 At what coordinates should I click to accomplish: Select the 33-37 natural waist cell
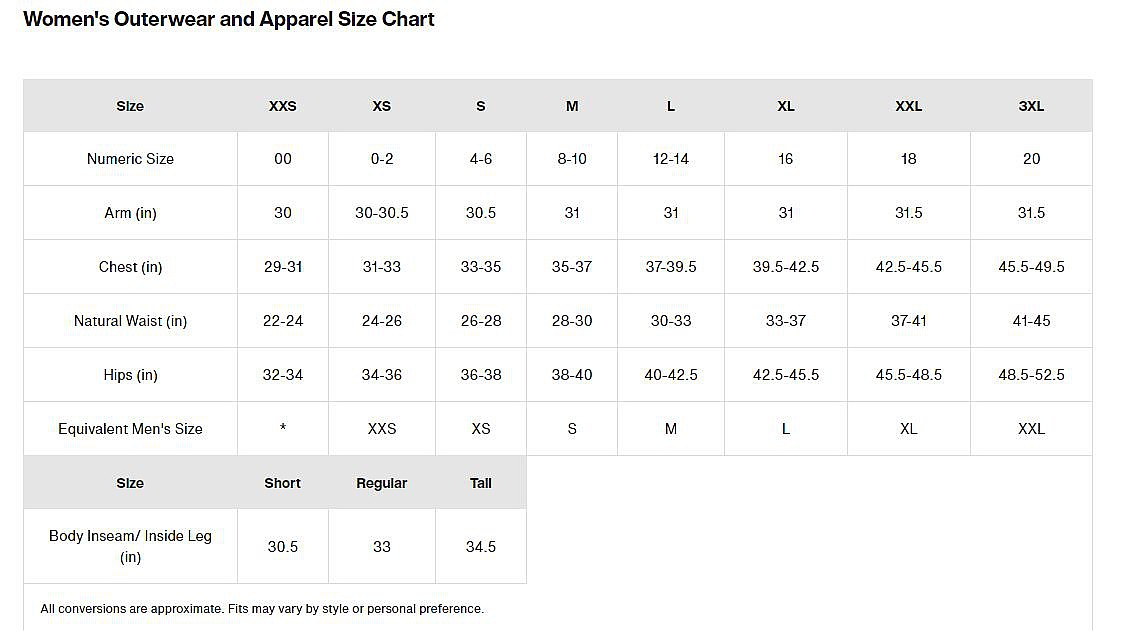tap(786, 321)
